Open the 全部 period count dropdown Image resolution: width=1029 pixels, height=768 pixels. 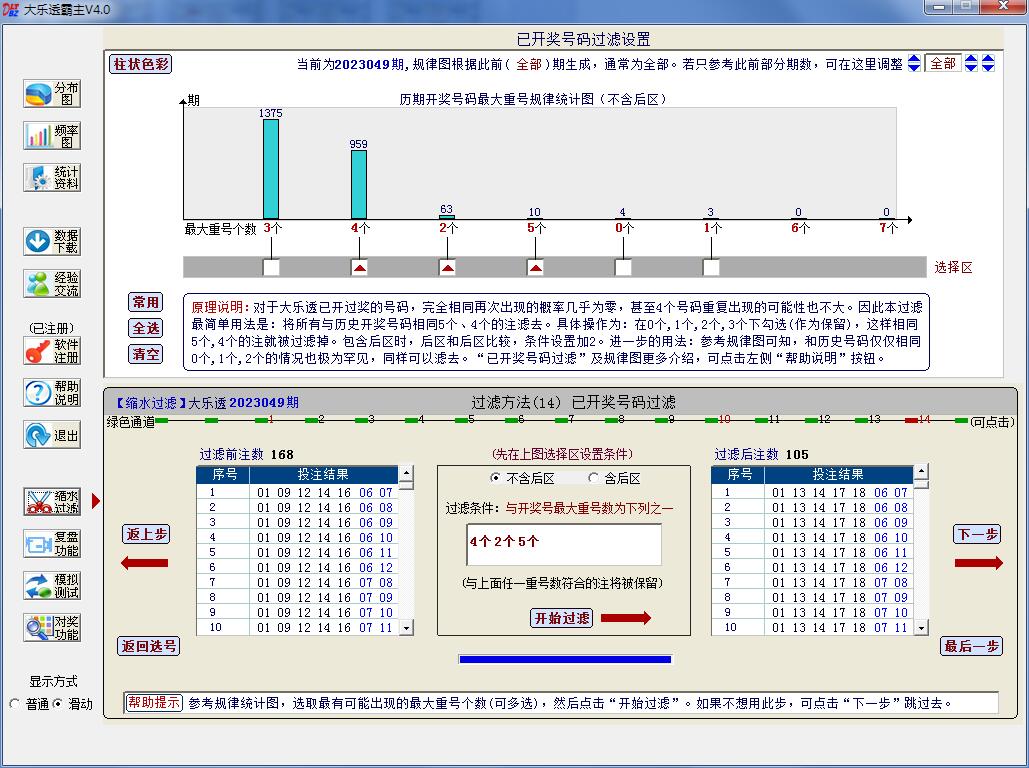point(943,63)
